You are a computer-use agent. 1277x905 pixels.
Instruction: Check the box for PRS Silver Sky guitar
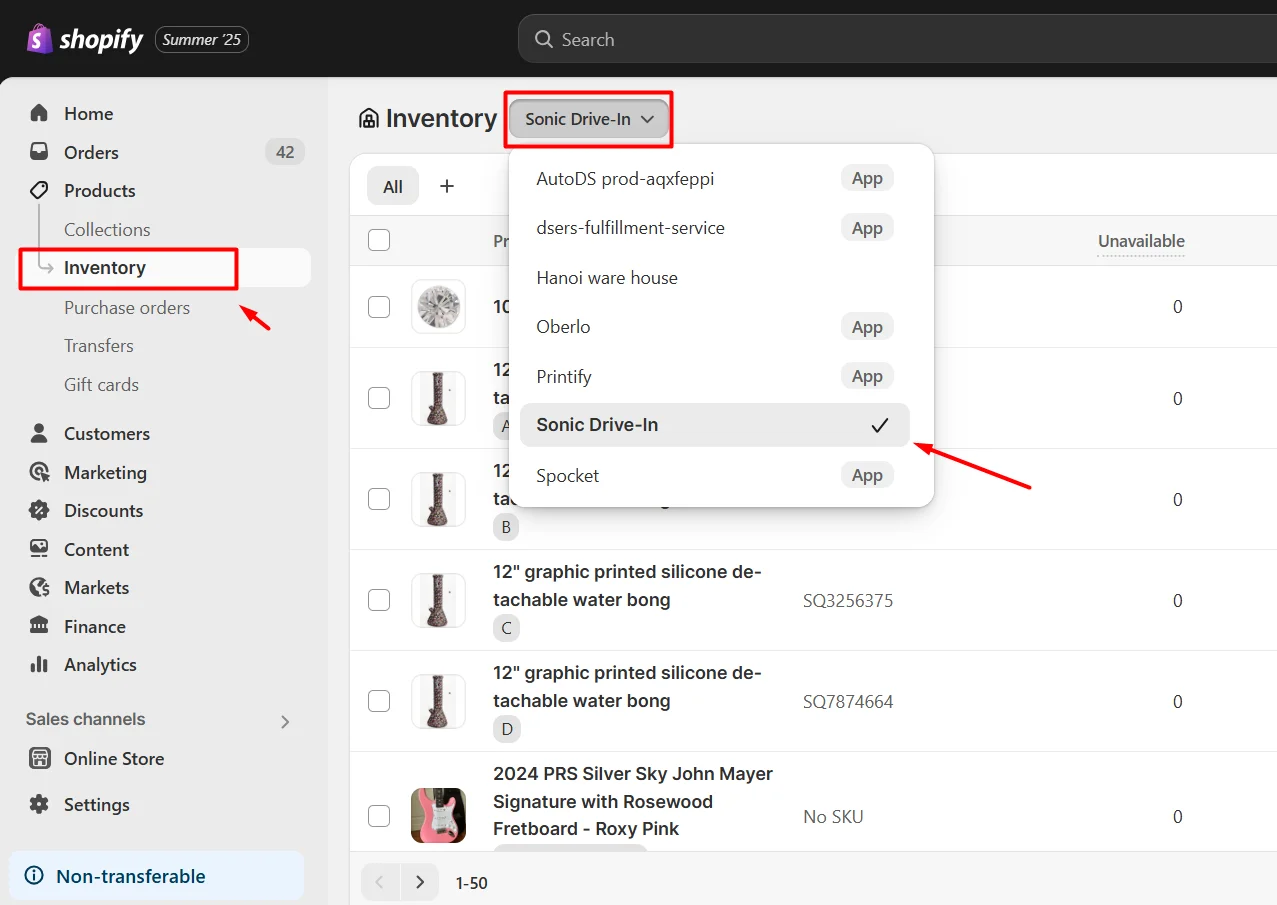click(x=379, y=815)
